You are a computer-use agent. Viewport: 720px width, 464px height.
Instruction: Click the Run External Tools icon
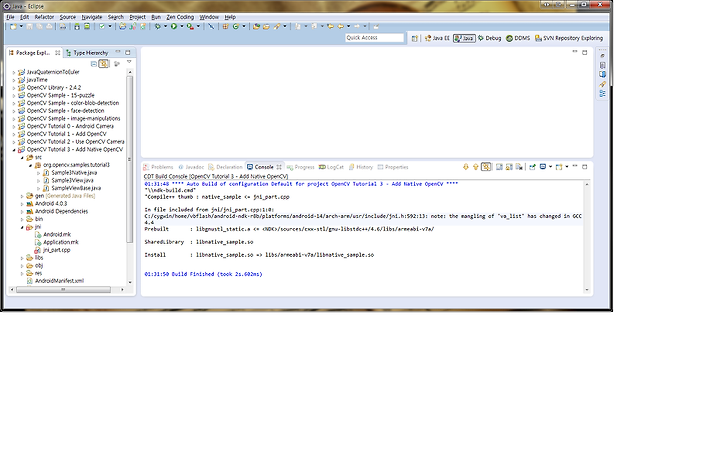(190, 27)
